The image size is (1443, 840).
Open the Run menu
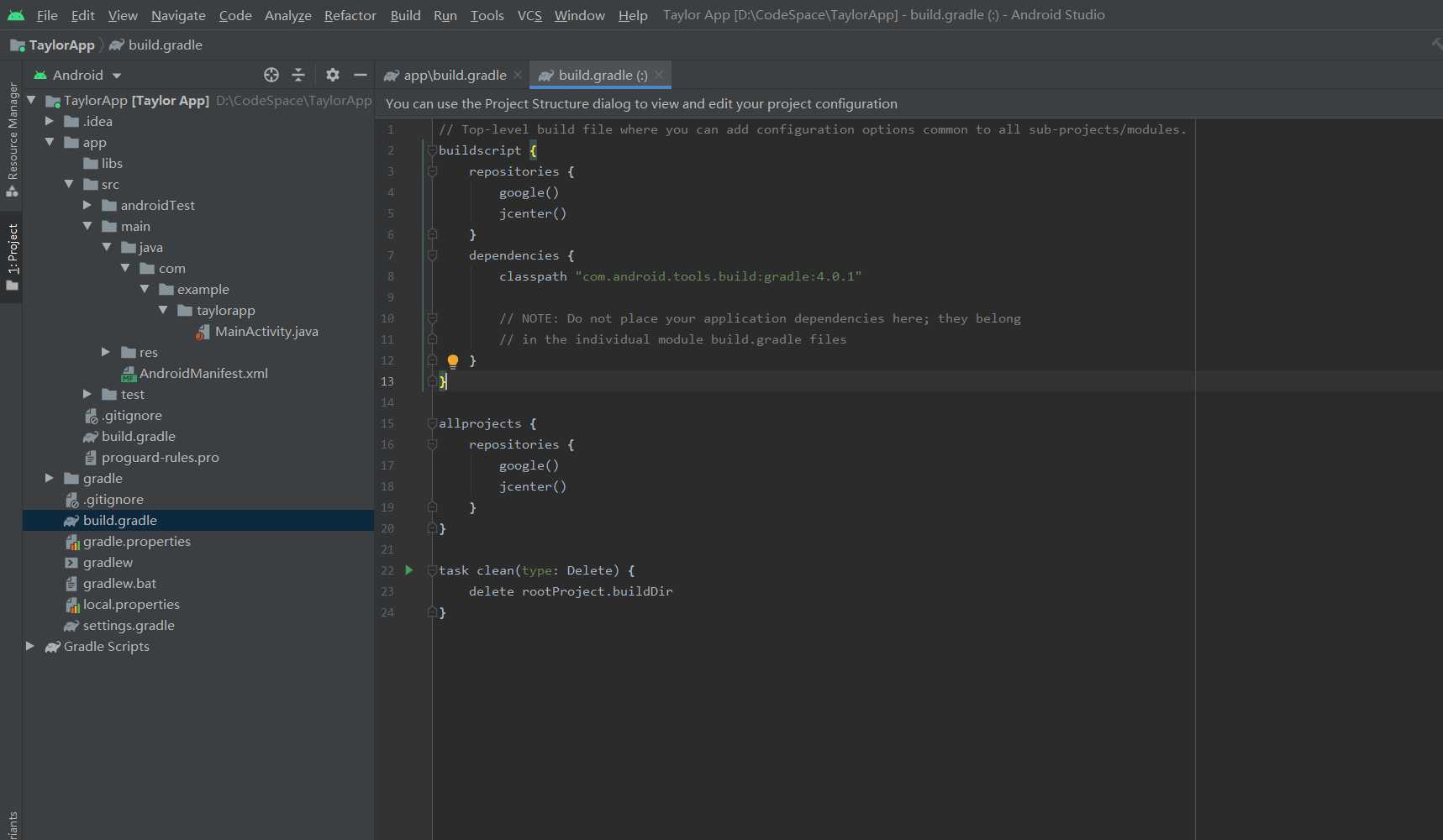click(x=445, y=15)
